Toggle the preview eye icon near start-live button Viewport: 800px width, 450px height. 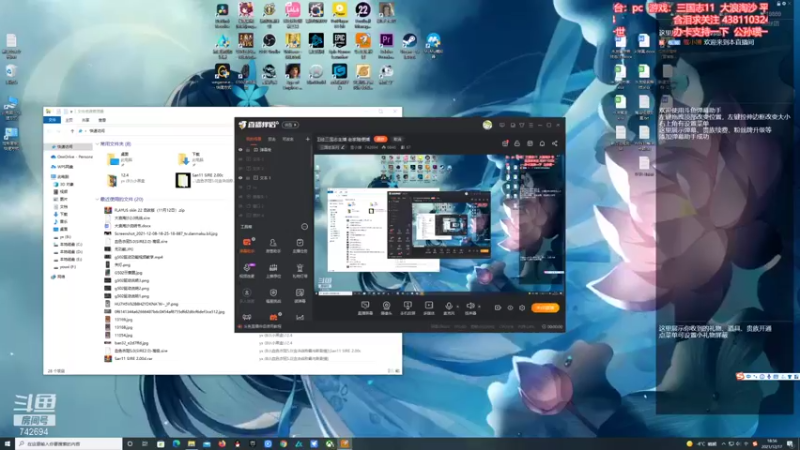pyautogui.click(x=510, y=308)
